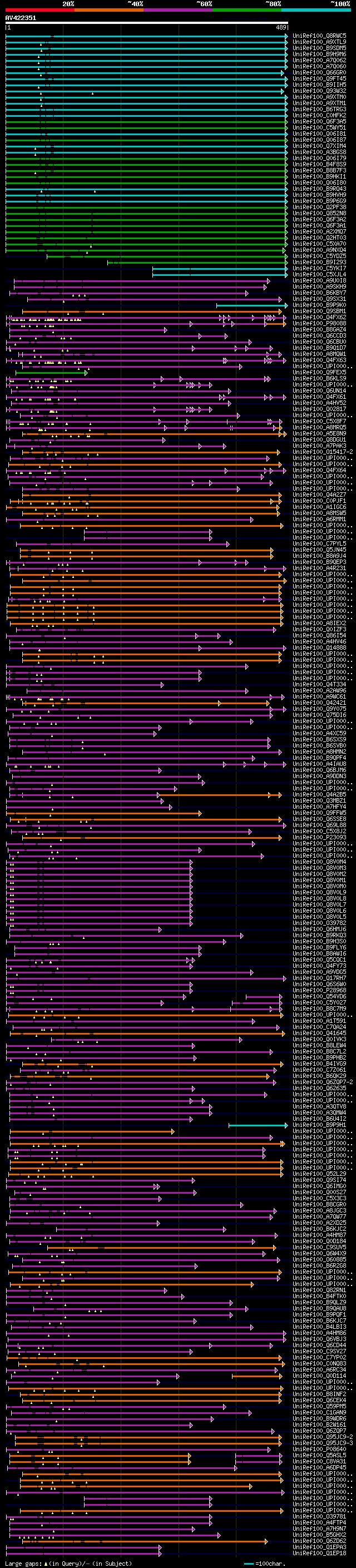Click the AV422351 query label

(21, 18)
